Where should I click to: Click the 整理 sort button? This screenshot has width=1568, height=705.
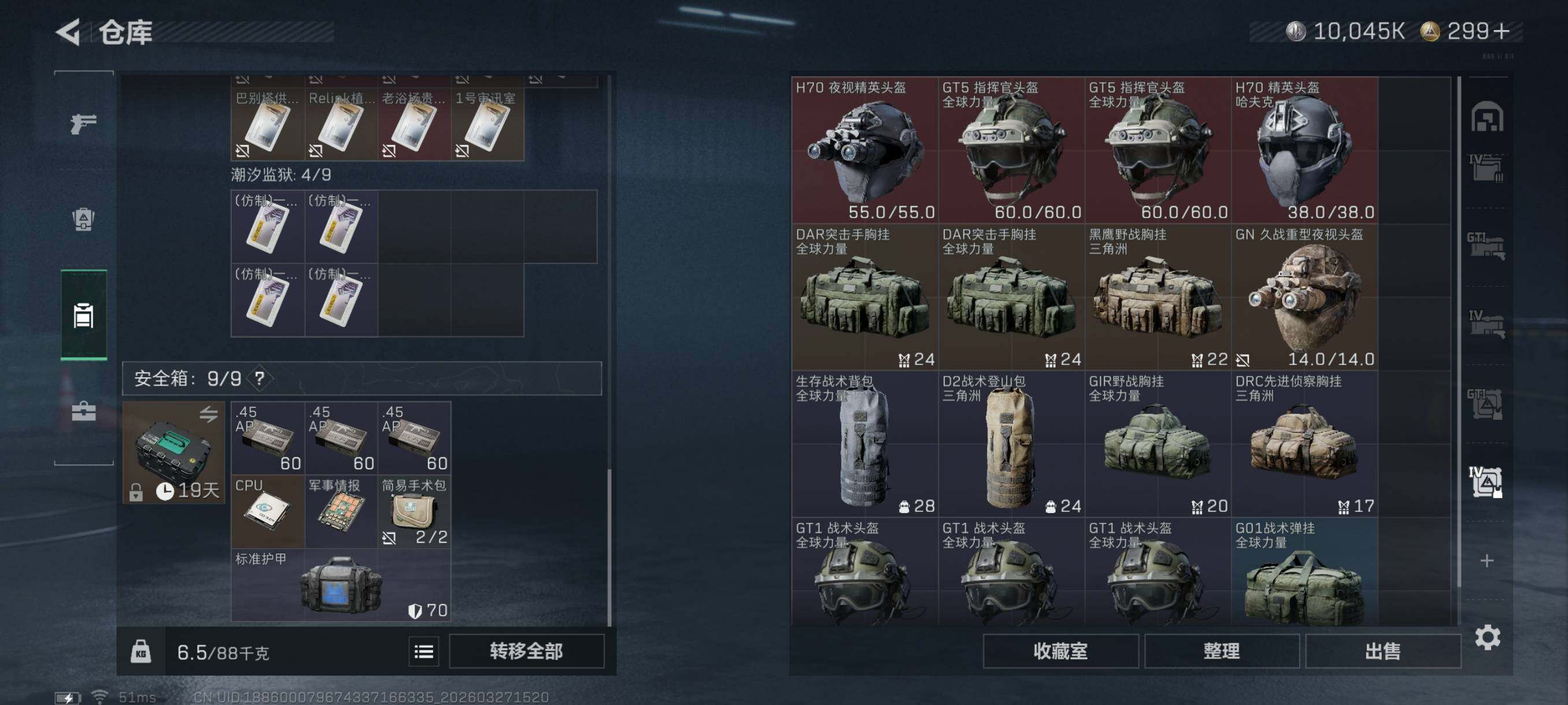tap(1221, 651)
